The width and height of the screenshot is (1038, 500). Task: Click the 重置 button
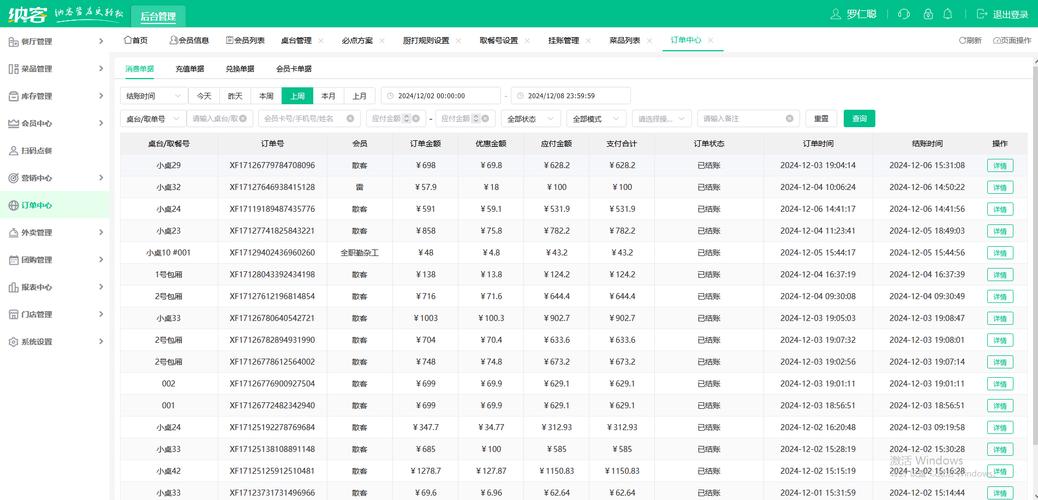click(x=822, y=119)
